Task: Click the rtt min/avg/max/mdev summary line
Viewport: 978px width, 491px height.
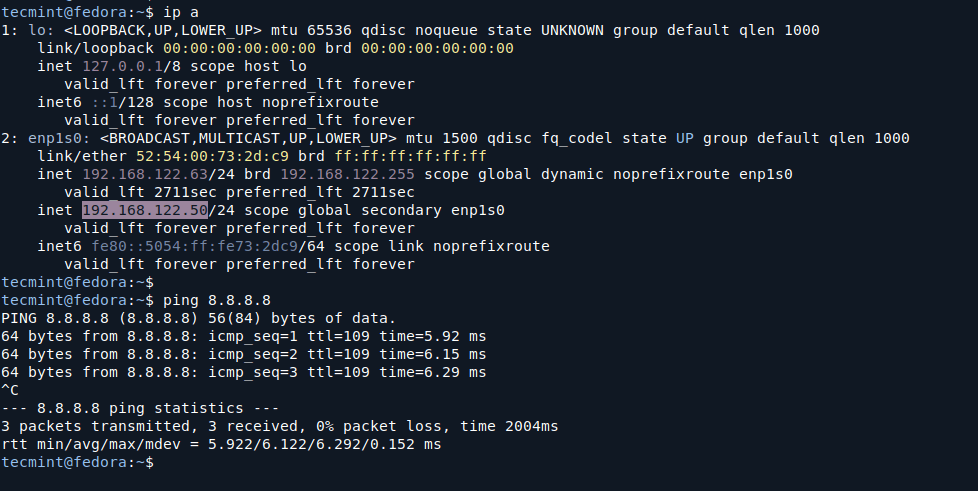Action: [x=221, y=444]
